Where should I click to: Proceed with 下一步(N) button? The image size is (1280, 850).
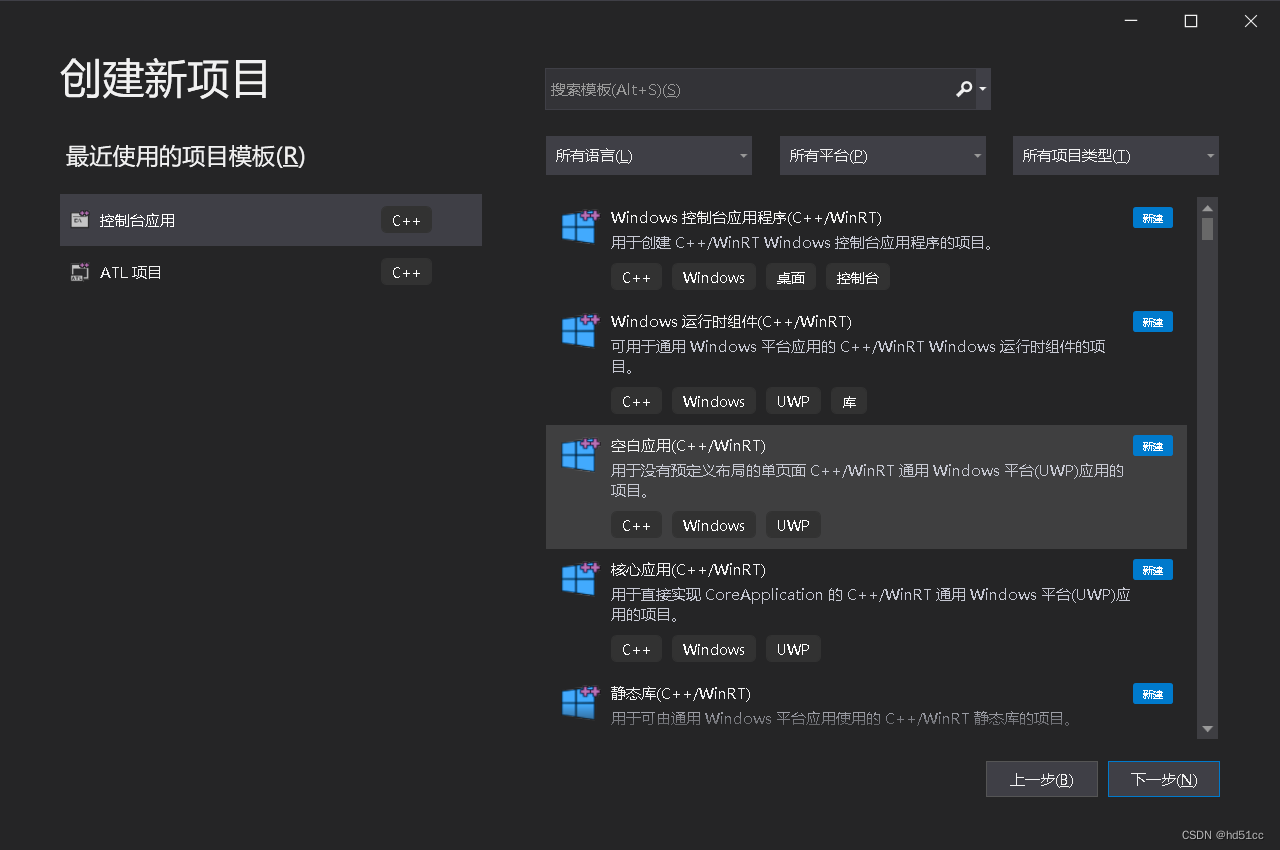(1164, 779)
